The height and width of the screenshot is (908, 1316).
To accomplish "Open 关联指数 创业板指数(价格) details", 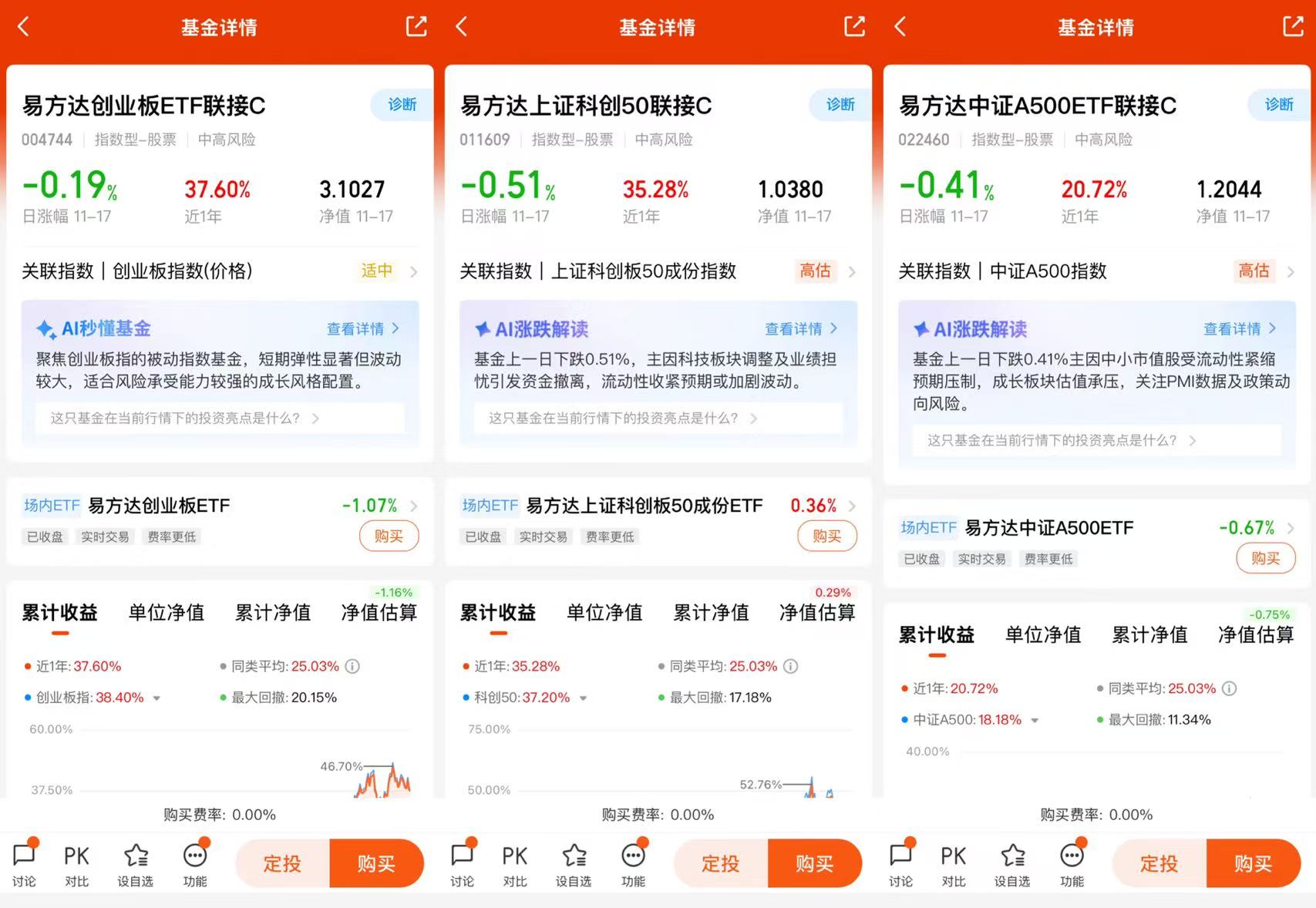I will (x=220, y=271).
